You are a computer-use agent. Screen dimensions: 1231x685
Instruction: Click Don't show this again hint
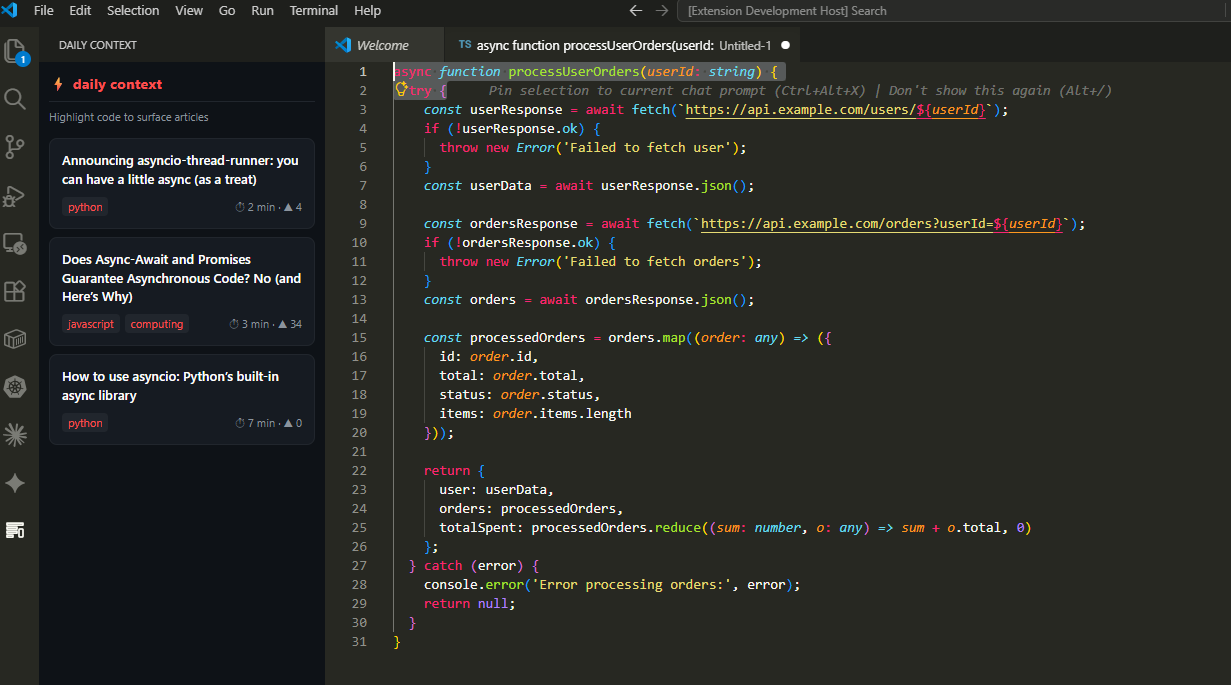click(1000, 91)
